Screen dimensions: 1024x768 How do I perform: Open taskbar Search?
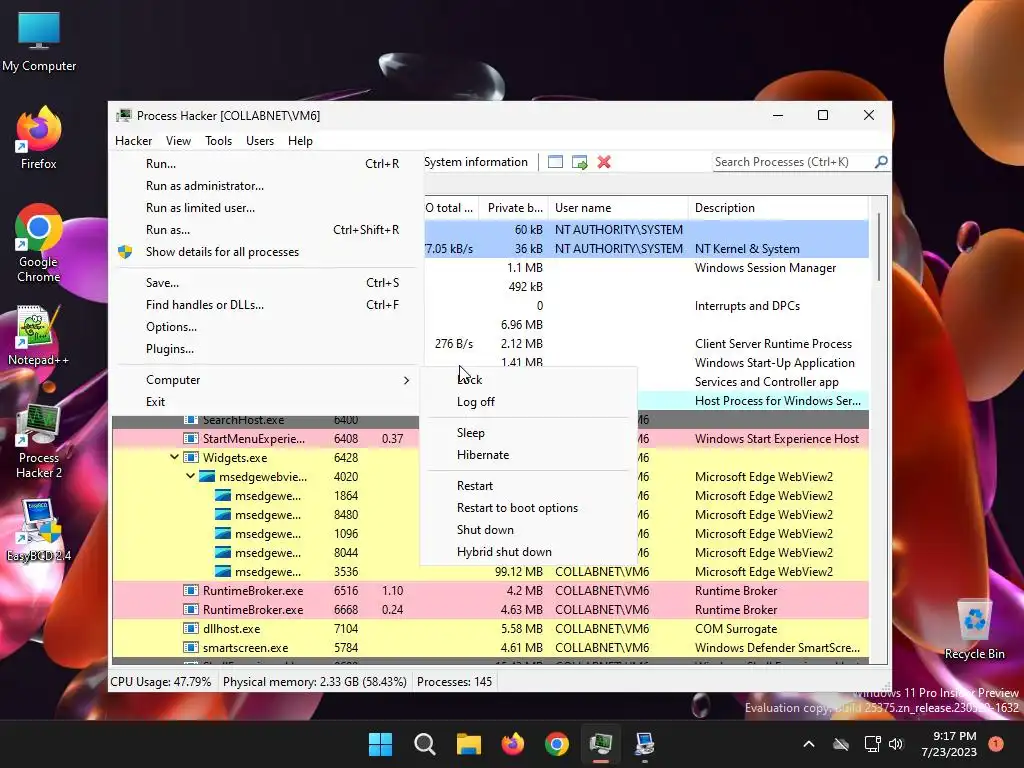424,744
